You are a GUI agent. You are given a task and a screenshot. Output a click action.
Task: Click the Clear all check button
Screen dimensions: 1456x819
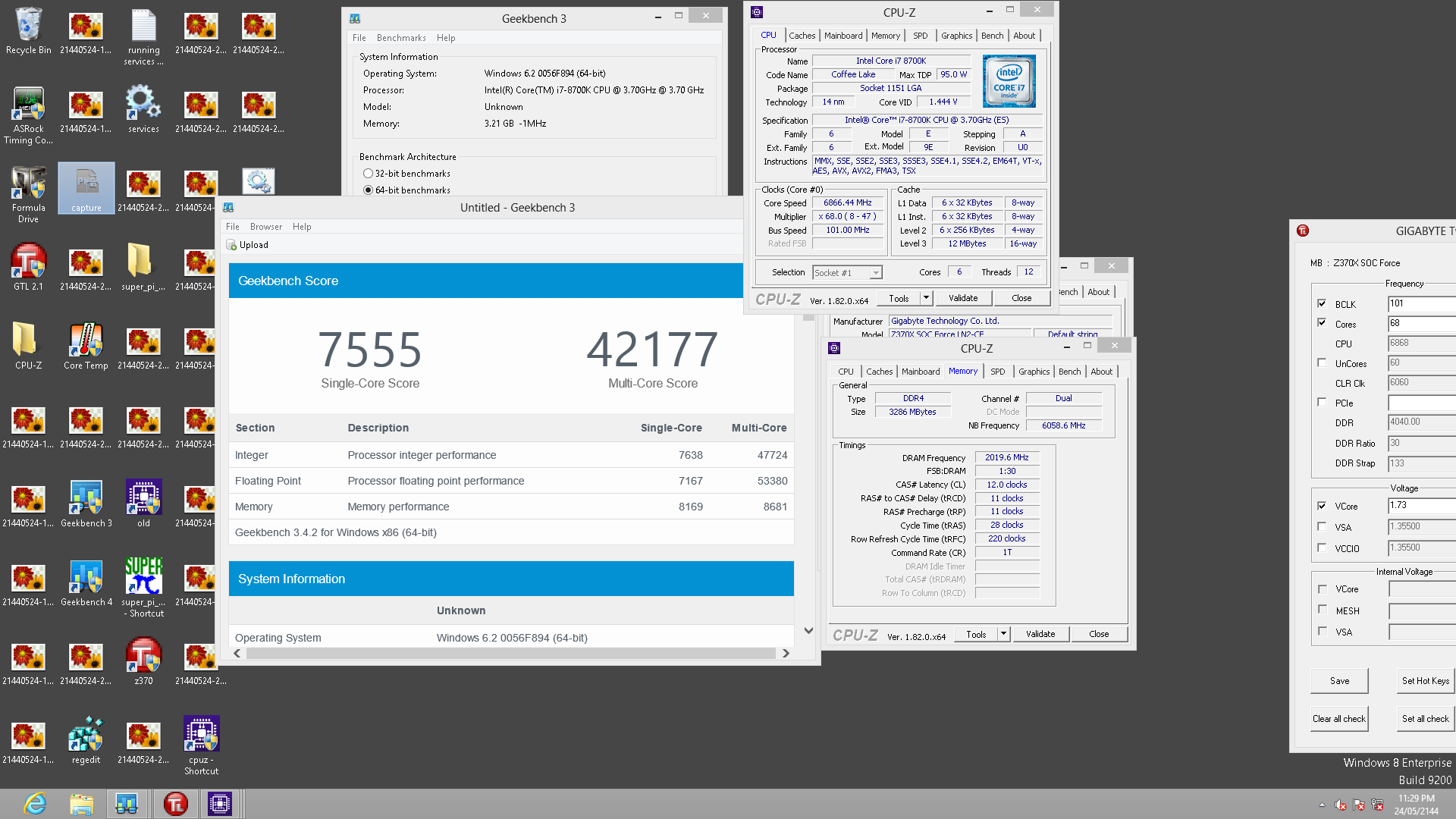[1339, 719]
